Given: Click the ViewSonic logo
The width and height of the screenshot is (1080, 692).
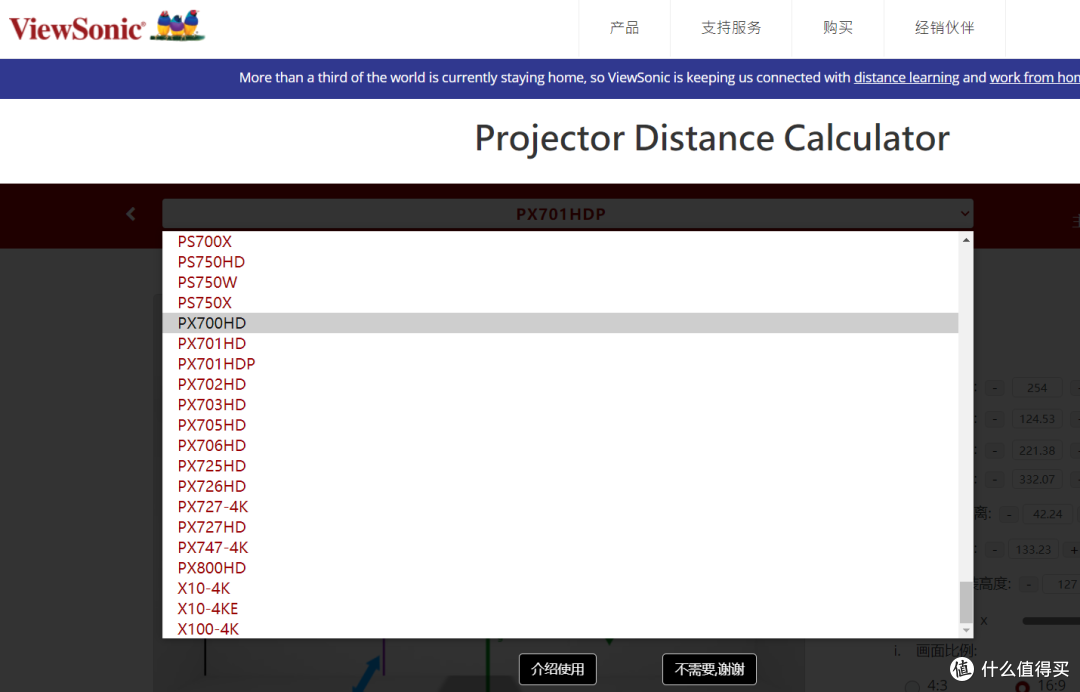Looking at the screenshot, I should [107, 26].
